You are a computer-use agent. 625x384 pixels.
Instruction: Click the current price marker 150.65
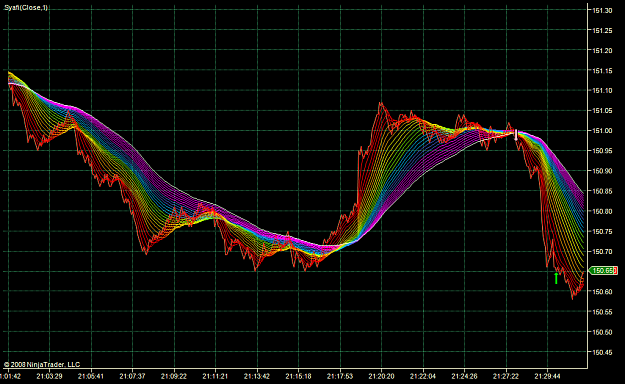pos(603,271)
